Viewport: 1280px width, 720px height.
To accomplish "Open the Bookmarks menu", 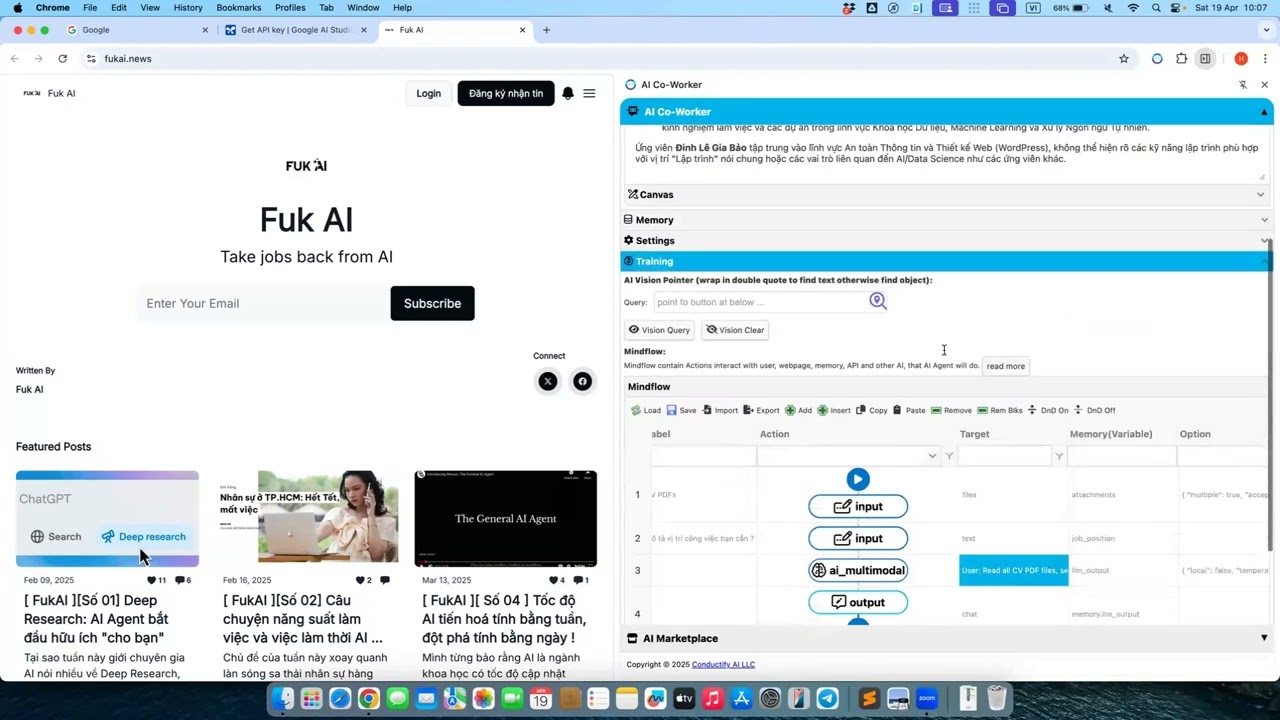I will 239,8.
